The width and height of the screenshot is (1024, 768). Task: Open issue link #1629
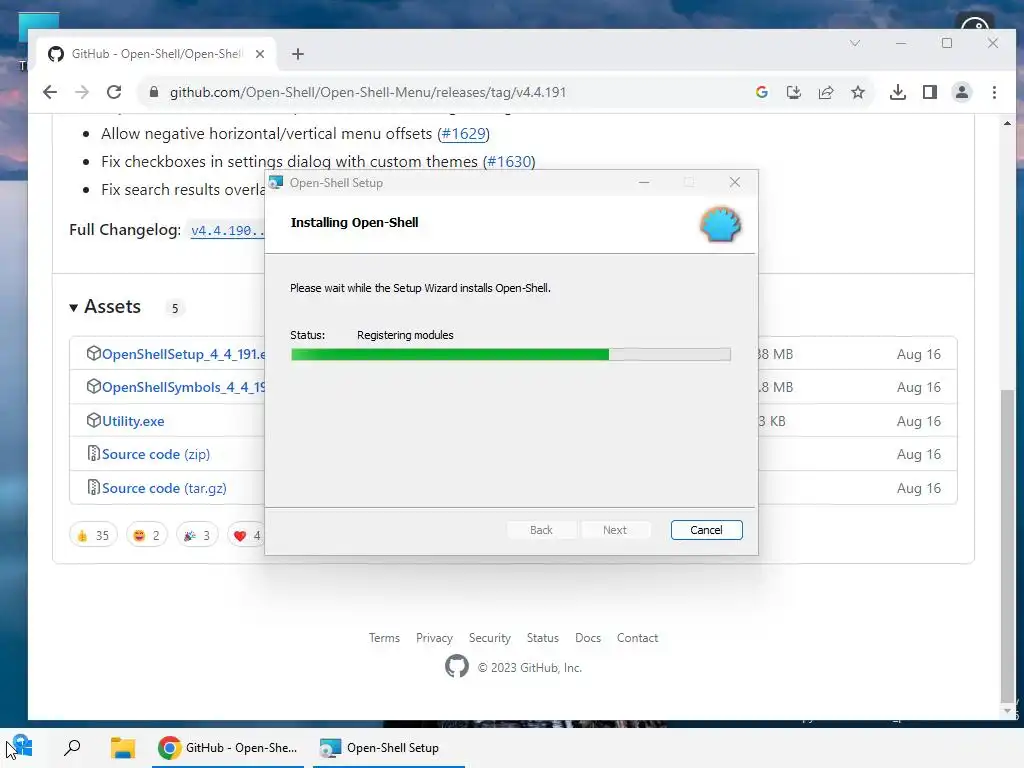[464, 134]
